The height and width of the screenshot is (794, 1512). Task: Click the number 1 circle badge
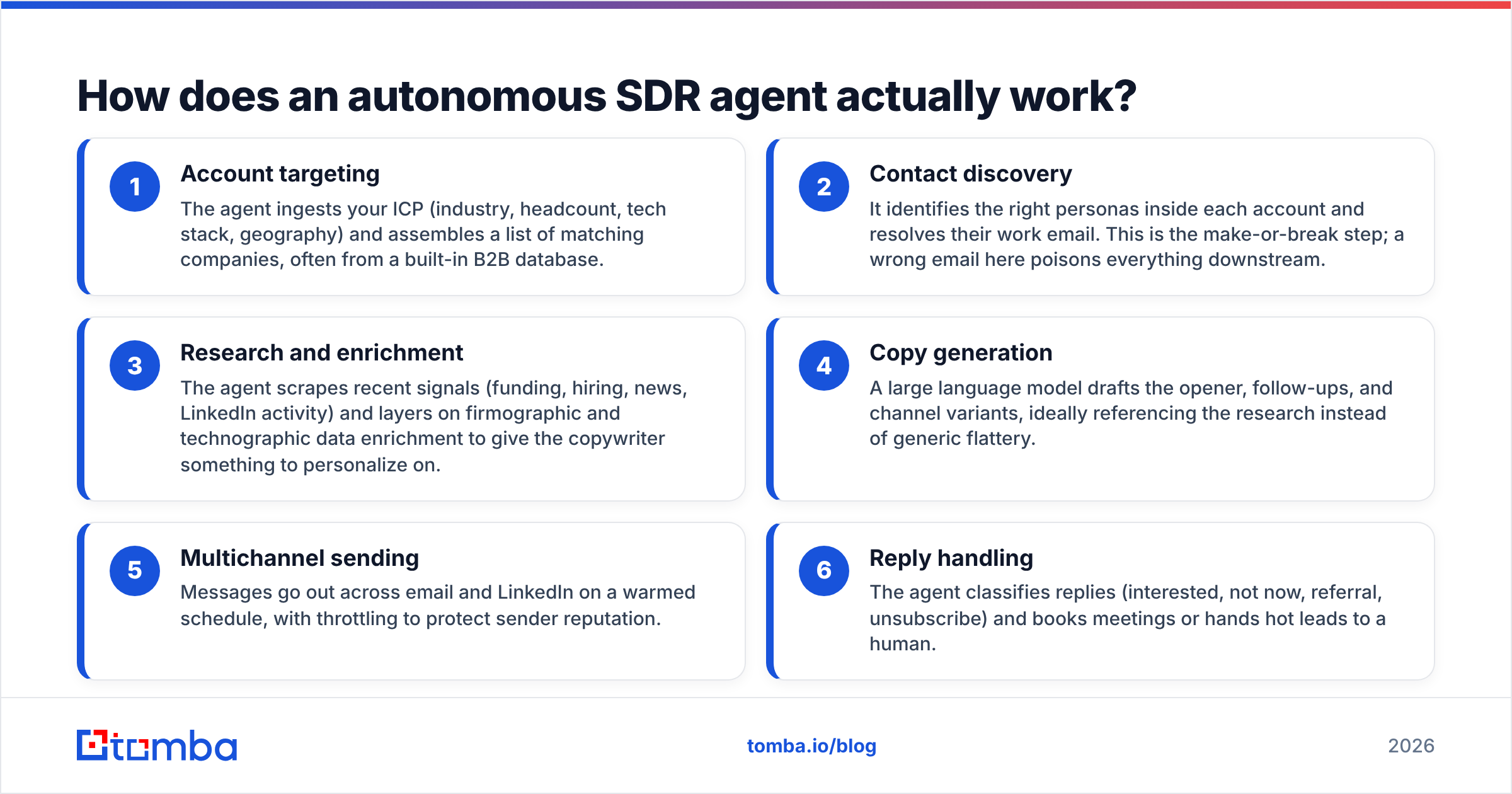135,187
